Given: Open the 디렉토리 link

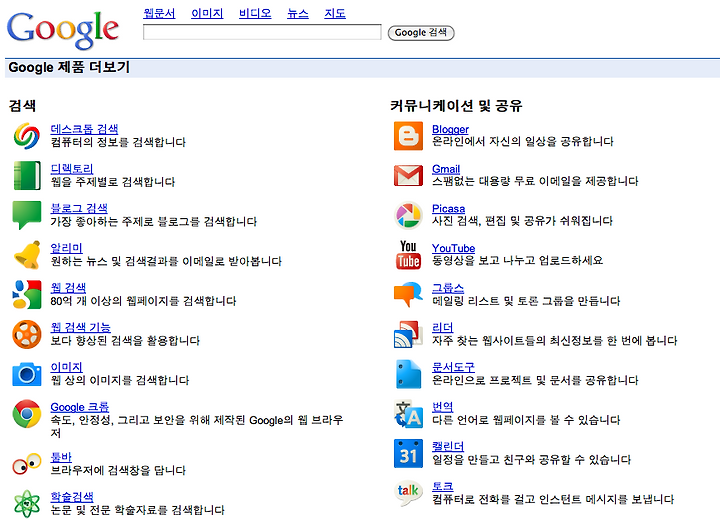Looking at the screenshot, I should tap(72, 169).
